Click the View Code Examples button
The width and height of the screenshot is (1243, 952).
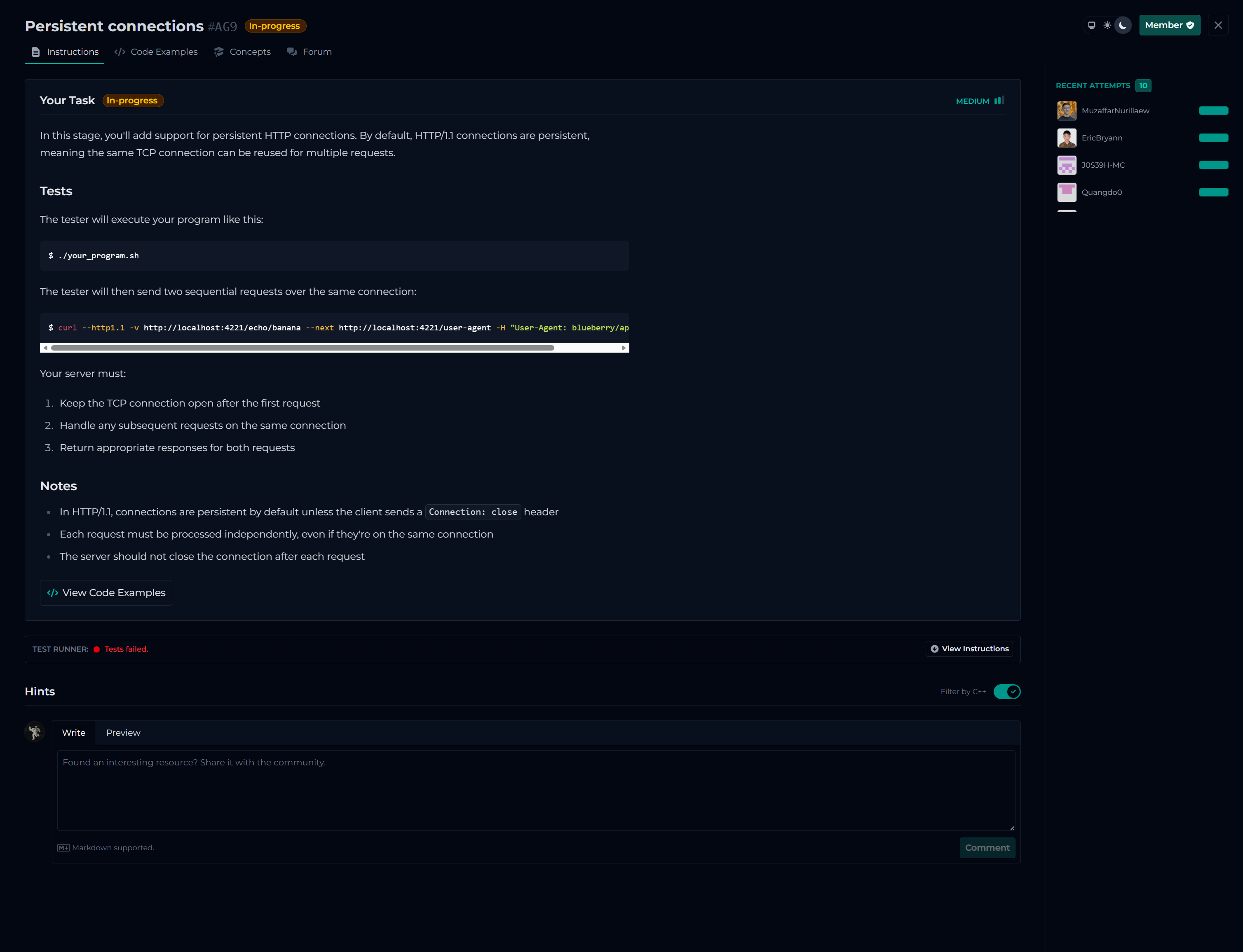(x=106, y=593)
